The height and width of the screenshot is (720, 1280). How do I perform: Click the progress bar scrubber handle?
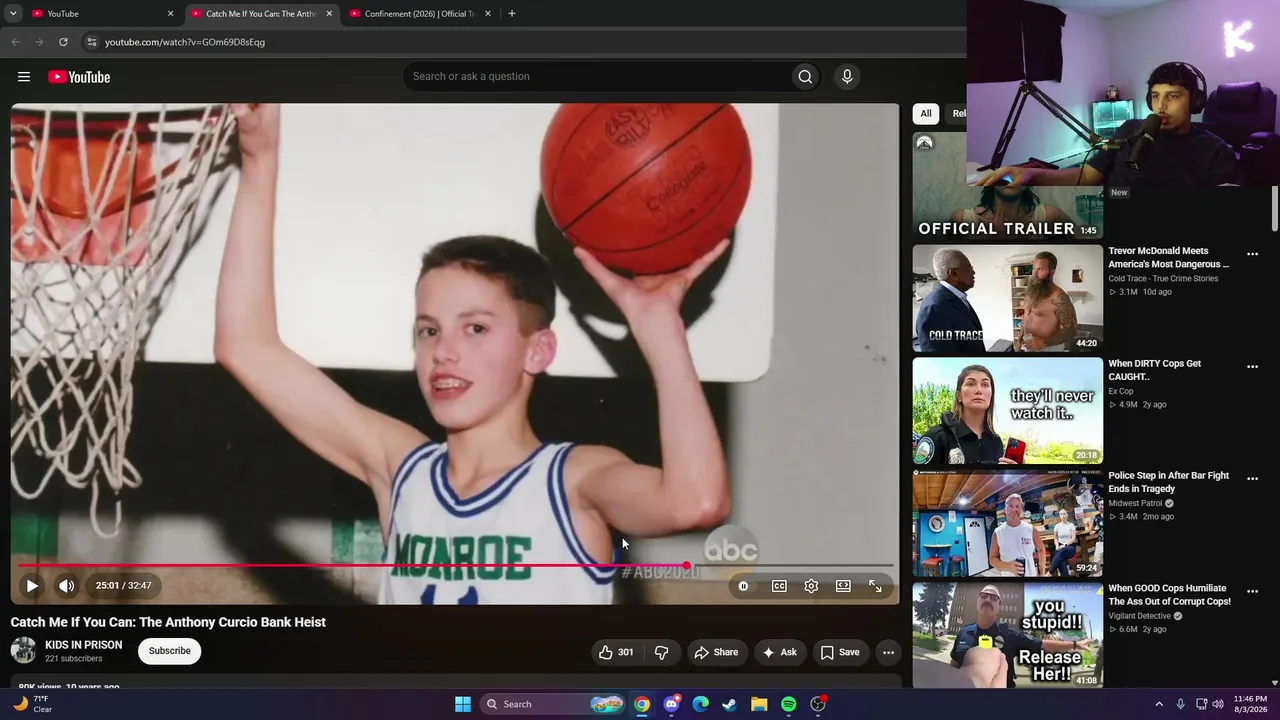[x=686, y=566]
